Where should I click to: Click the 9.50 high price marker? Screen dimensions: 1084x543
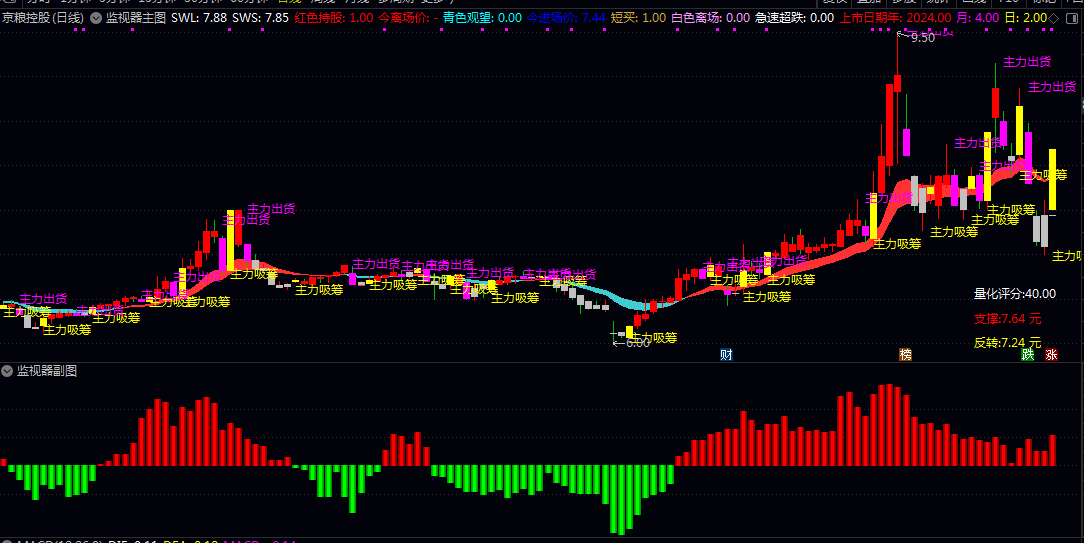tap(922, 38)
